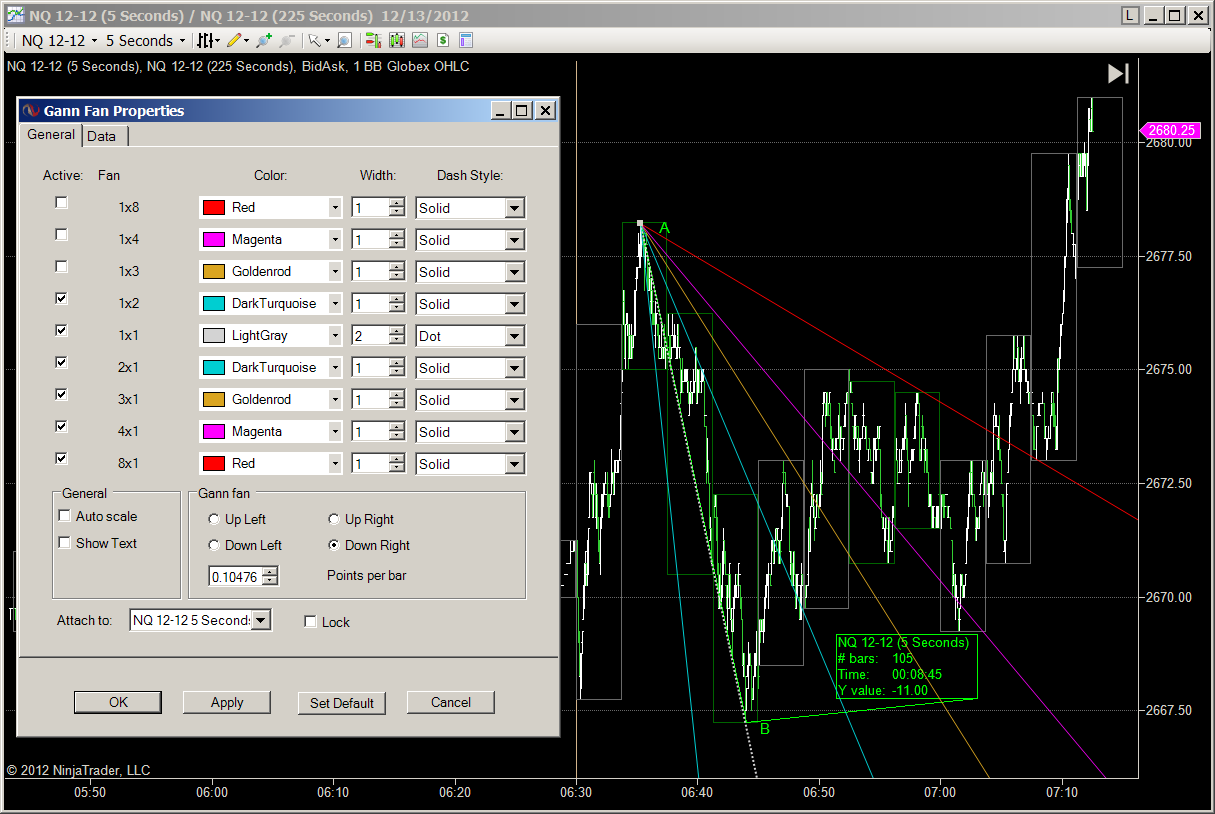Enable the 1x4 fan checkbox
The image size is (1215, 814).
click(62, 234)
